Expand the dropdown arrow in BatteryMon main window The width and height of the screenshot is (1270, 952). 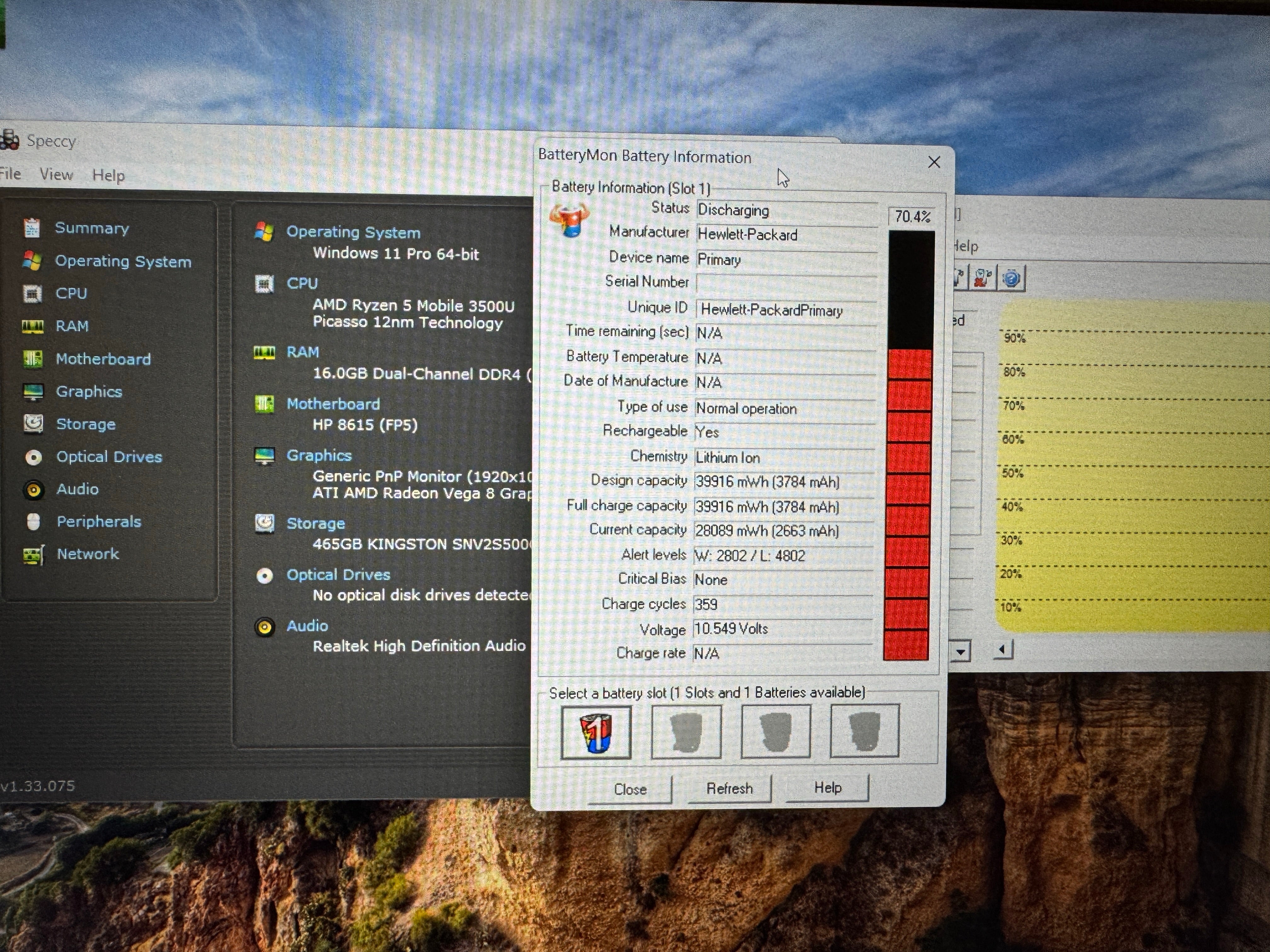click(x=960, y=651)
